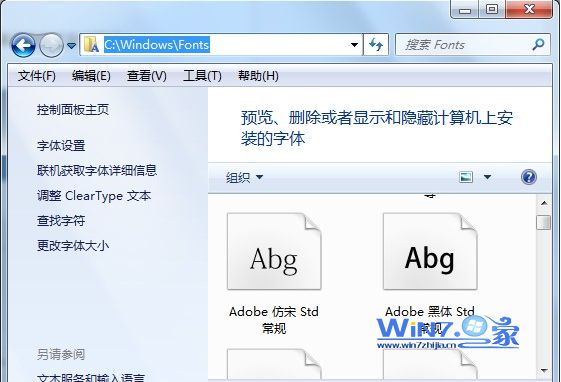The height and width of the screenshot is (382, 561).
Task: Click the search magnifier icon
Action: coord(538,45)
